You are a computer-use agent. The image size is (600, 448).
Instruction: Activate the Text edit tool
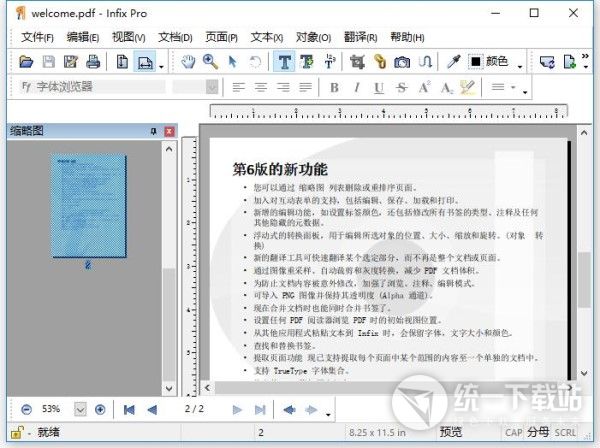point(285,62)
